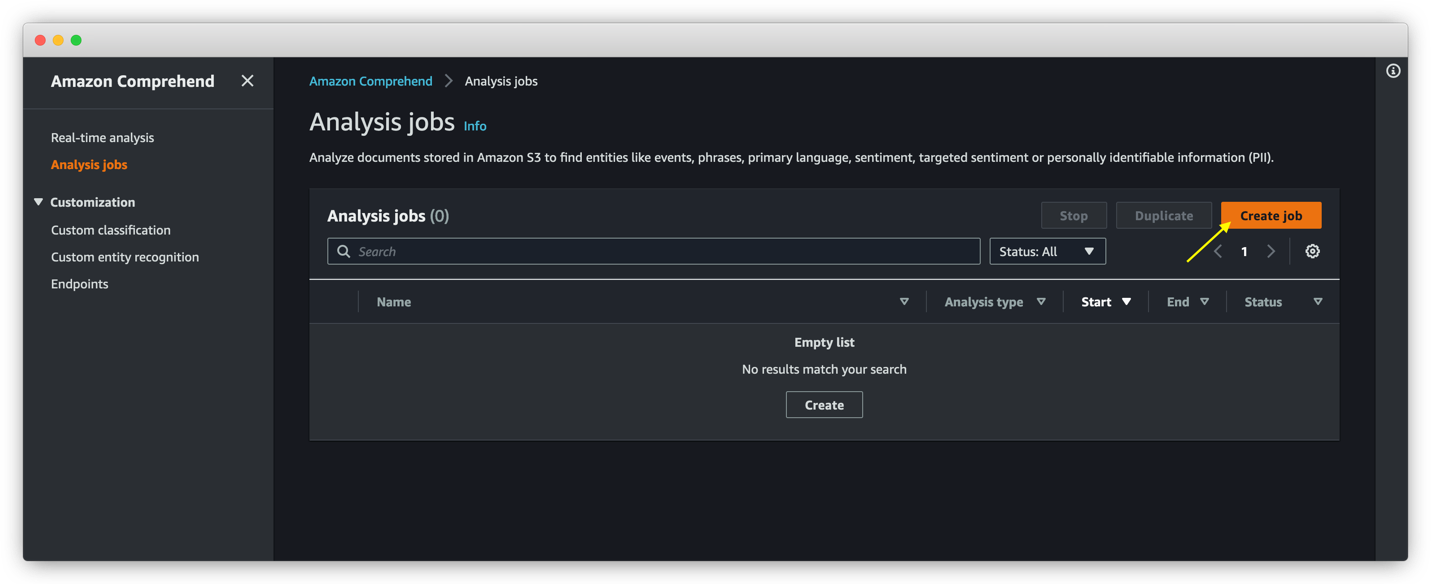
Task: Click the Status column header
Action: coord(1263,302)
